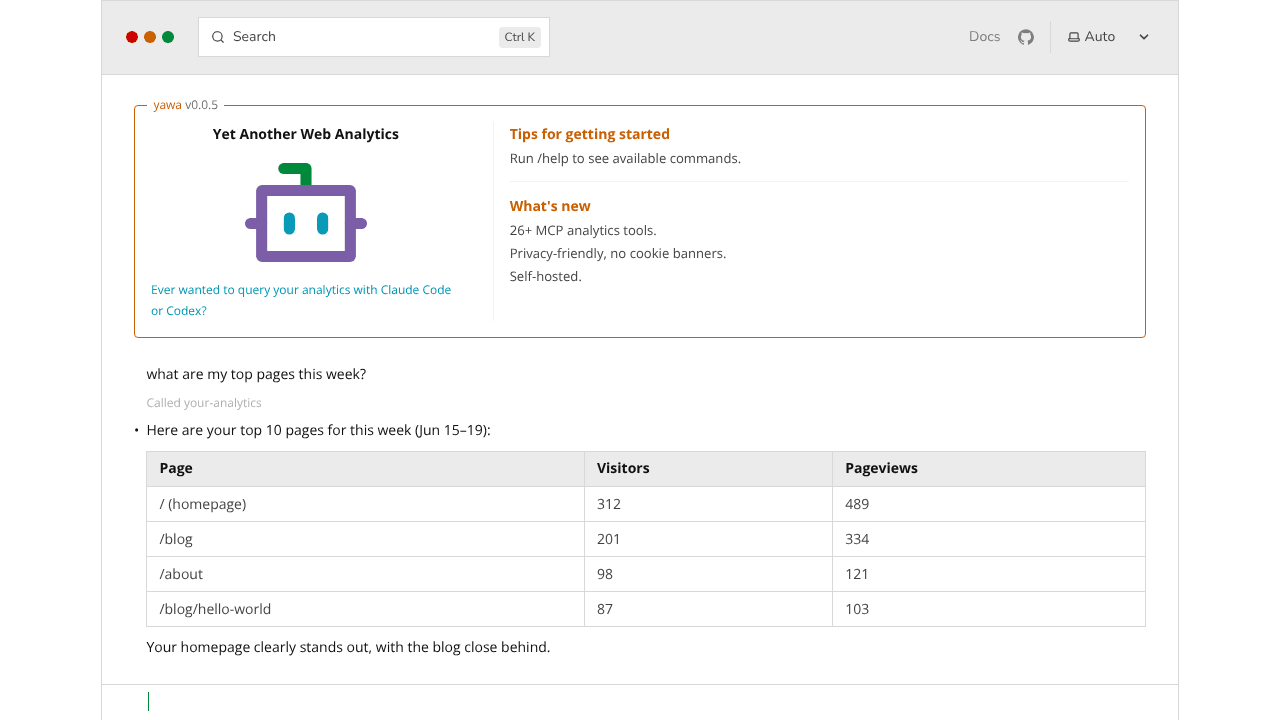Viewport: 1280px width, 720px height.
Task: Click the orange window dot
Action: pyautogui.click(x=150, y=37)
